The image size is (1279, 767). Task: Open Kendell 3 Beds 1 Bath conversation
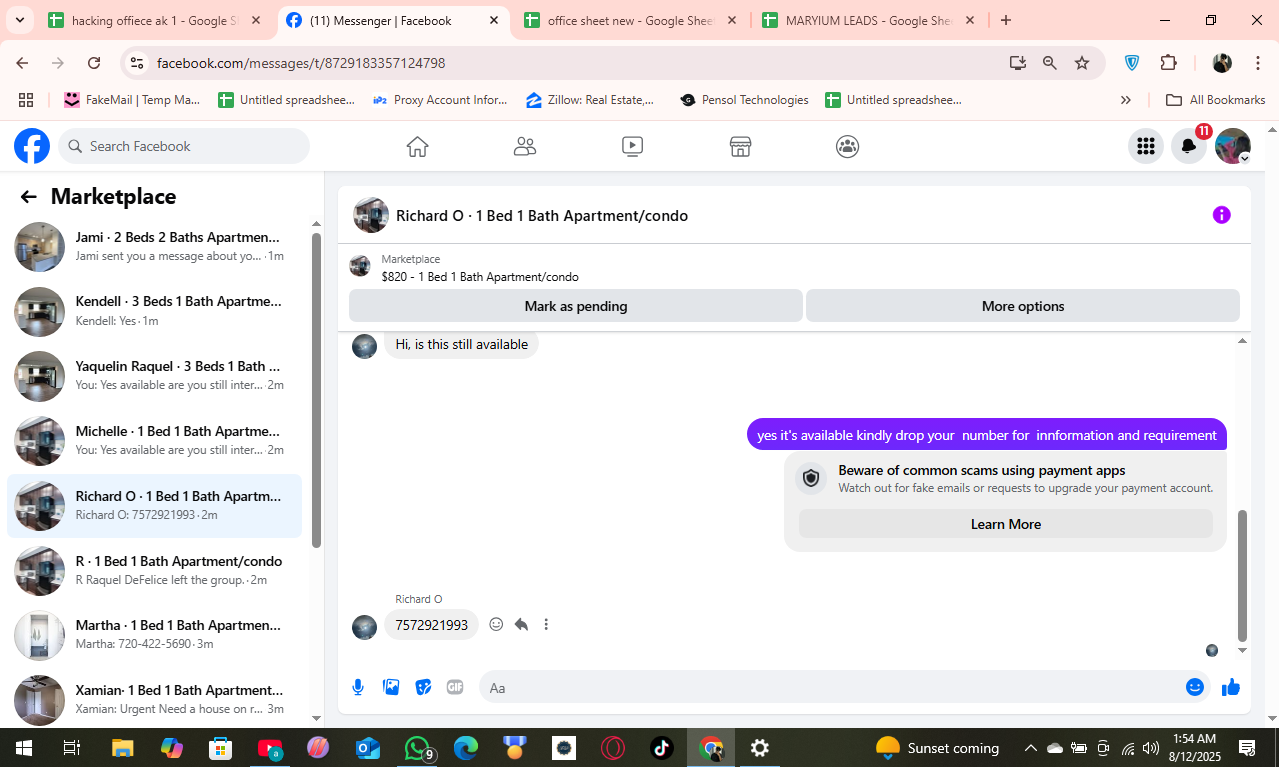point(154,311)
